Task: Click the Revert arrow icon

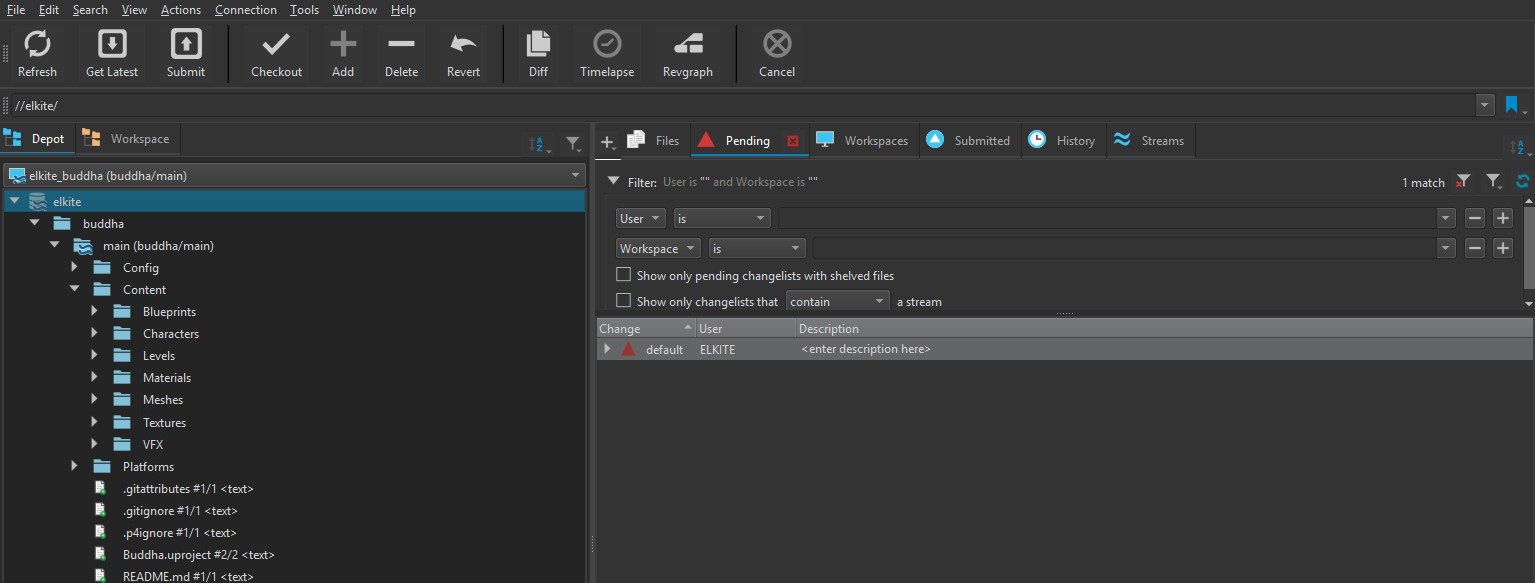Action: point(463,44)
